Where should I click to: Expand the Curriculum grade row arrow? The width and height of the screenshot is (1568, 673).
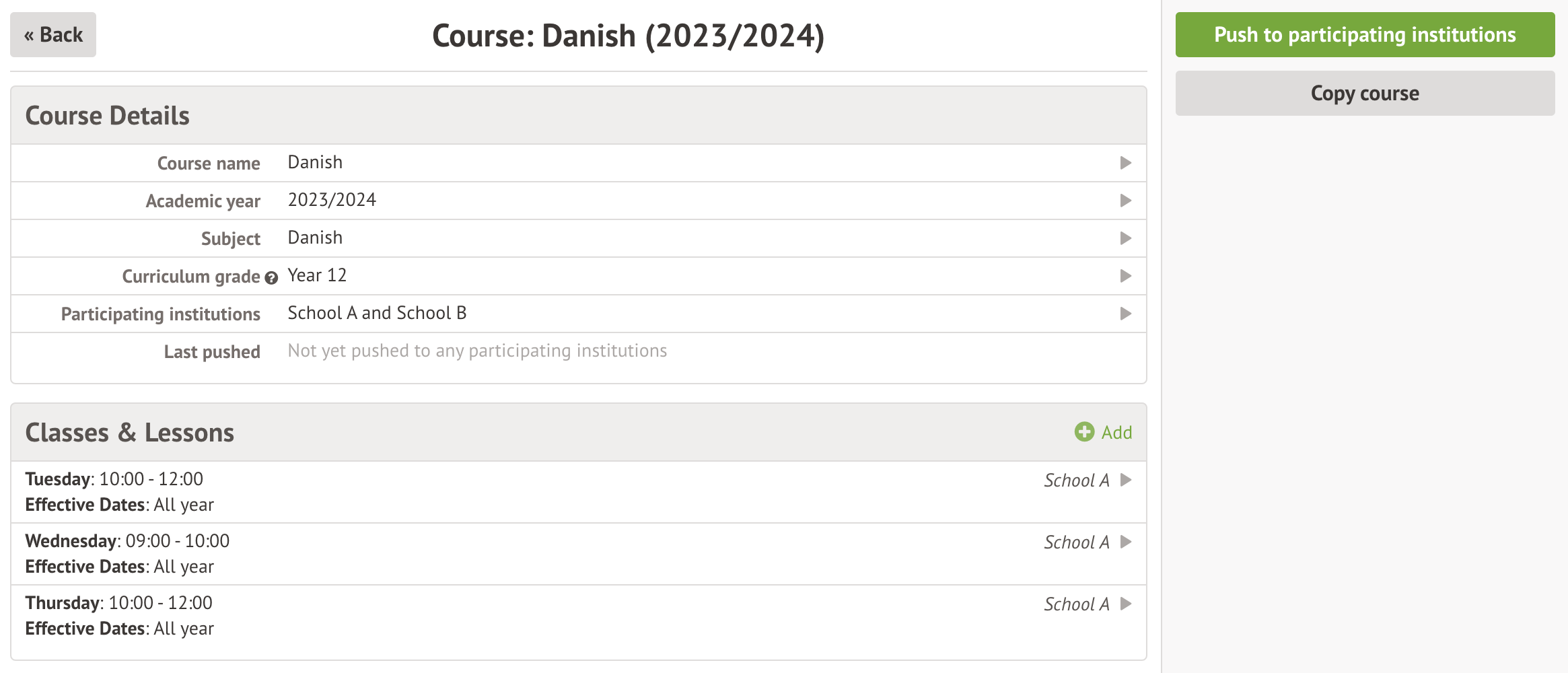pyautogui.click(x=1125, y=276)
